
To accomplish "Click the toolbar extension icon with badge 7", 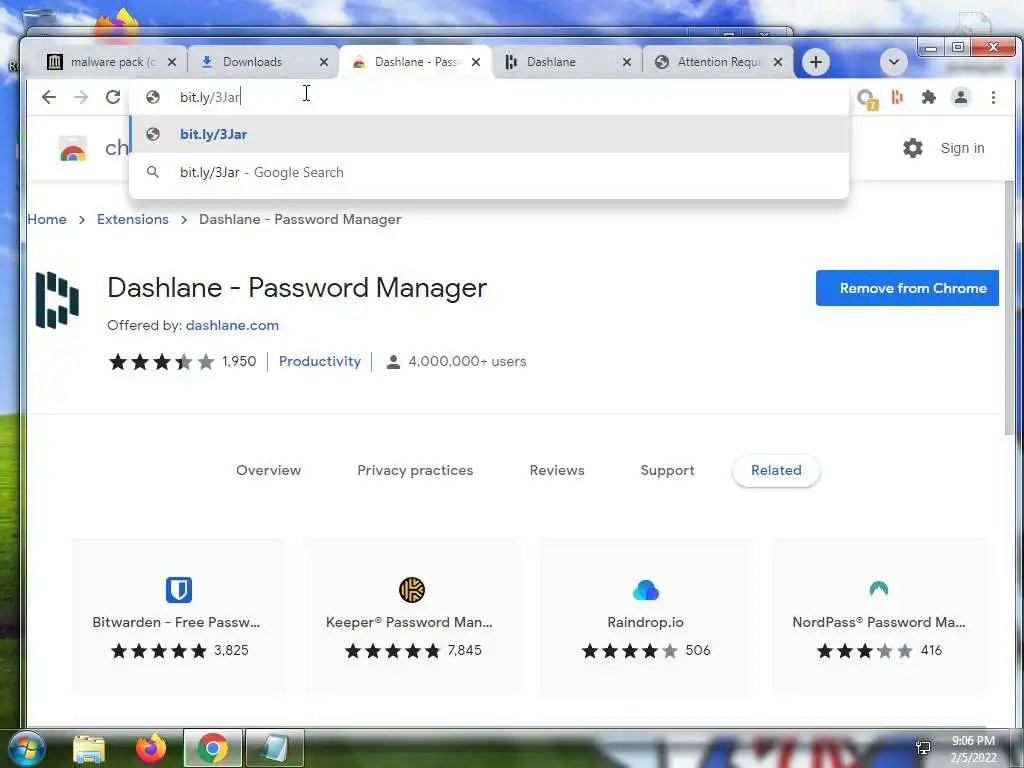I will pyautogui.click(x=867, y=99).
